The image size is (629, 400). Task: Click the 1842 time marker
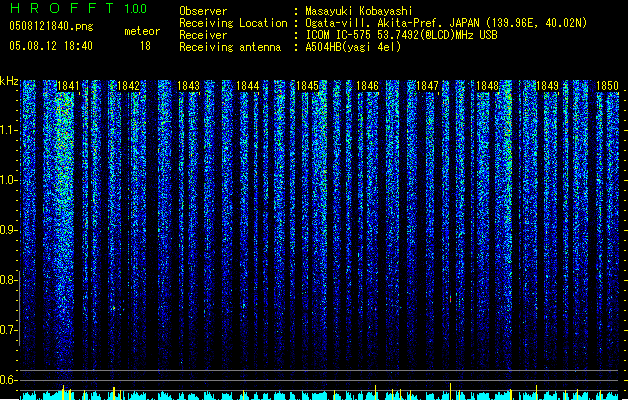click(128, 86)
